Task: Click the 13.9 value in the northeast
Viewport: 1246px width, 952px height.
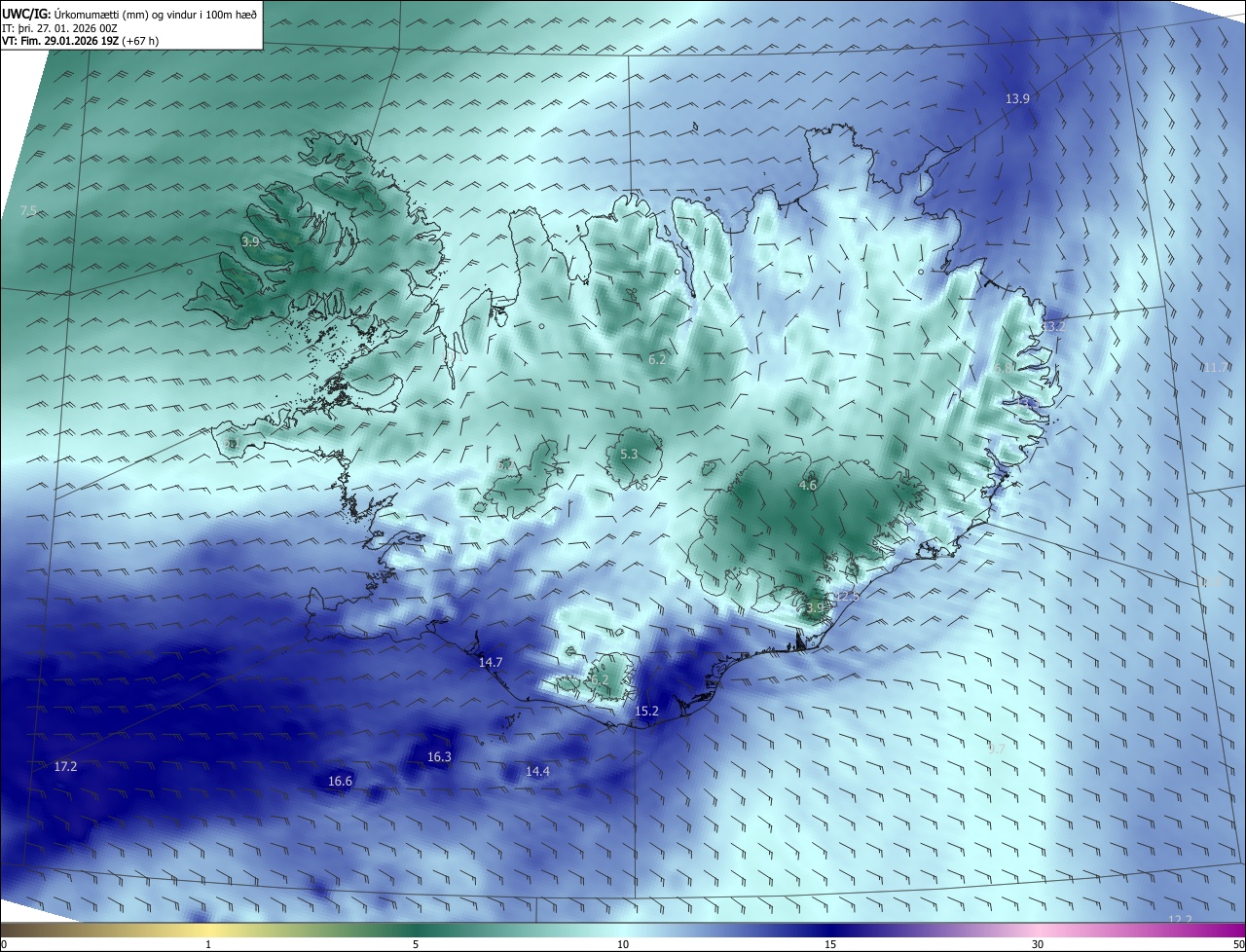Action: pyautogui.click(x=1017, y=98)
